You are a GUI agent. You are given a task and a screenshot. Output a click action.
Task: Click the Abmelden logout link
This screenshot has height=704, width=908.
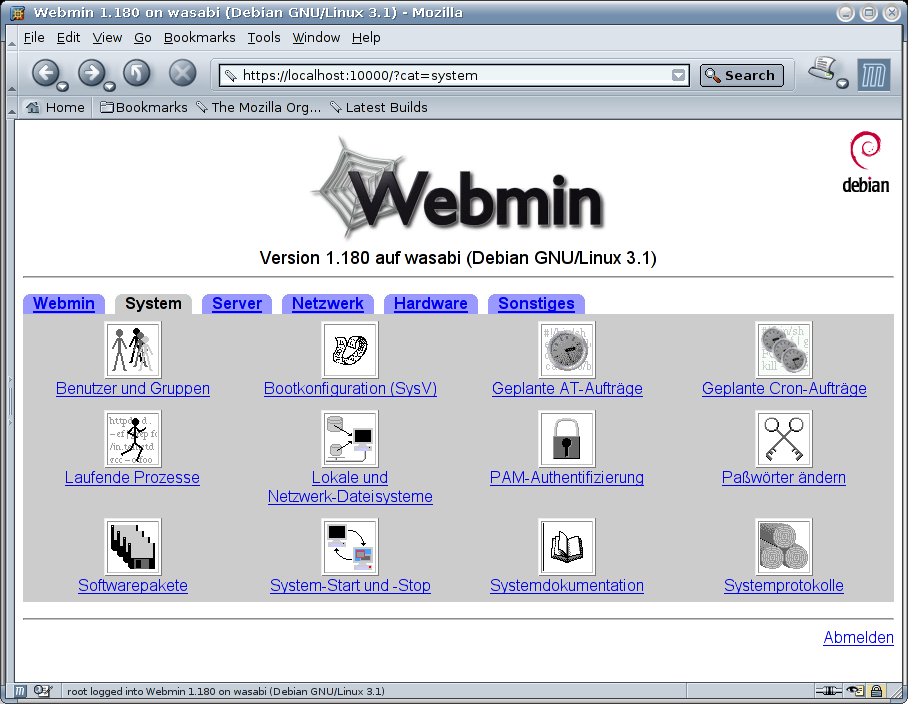click(858, 637)
